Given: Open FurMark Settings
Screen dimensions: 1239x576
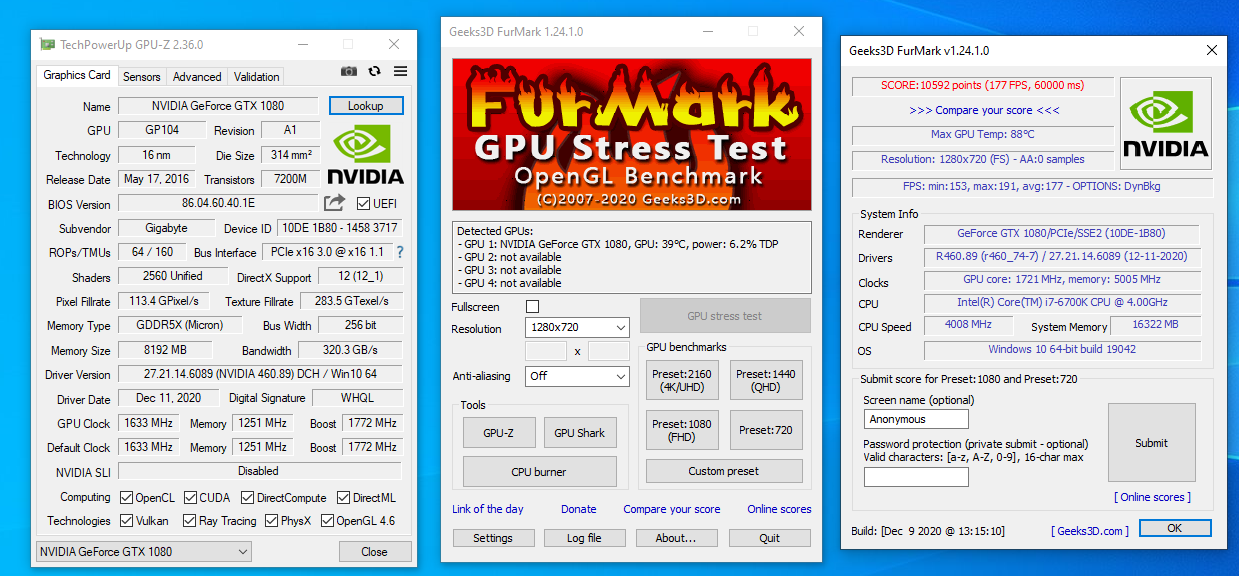Looking at the screenshot, I should click(493, 538).
